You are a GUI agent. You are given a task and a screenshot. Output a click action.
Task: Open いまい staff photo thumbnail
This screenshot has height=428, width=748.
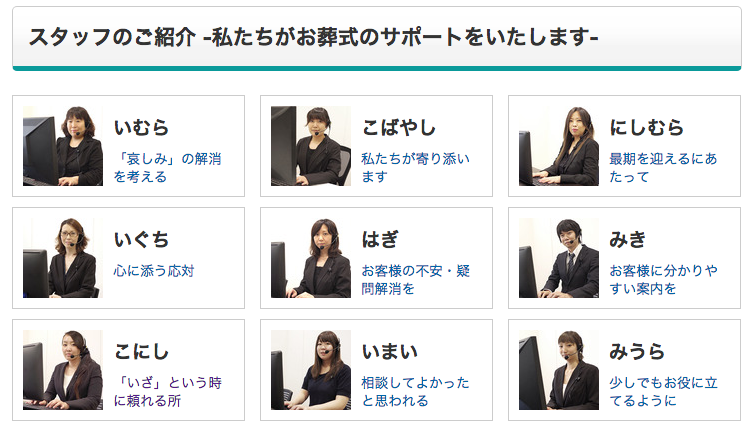(x=311, y=370)
